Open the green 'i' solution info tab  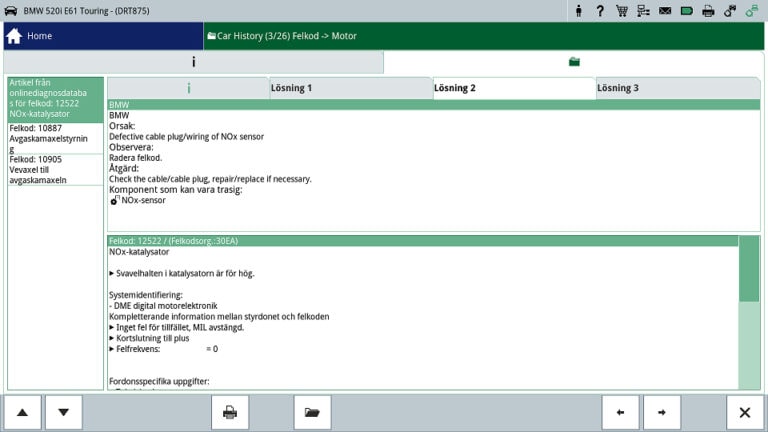tap(189, 88)
